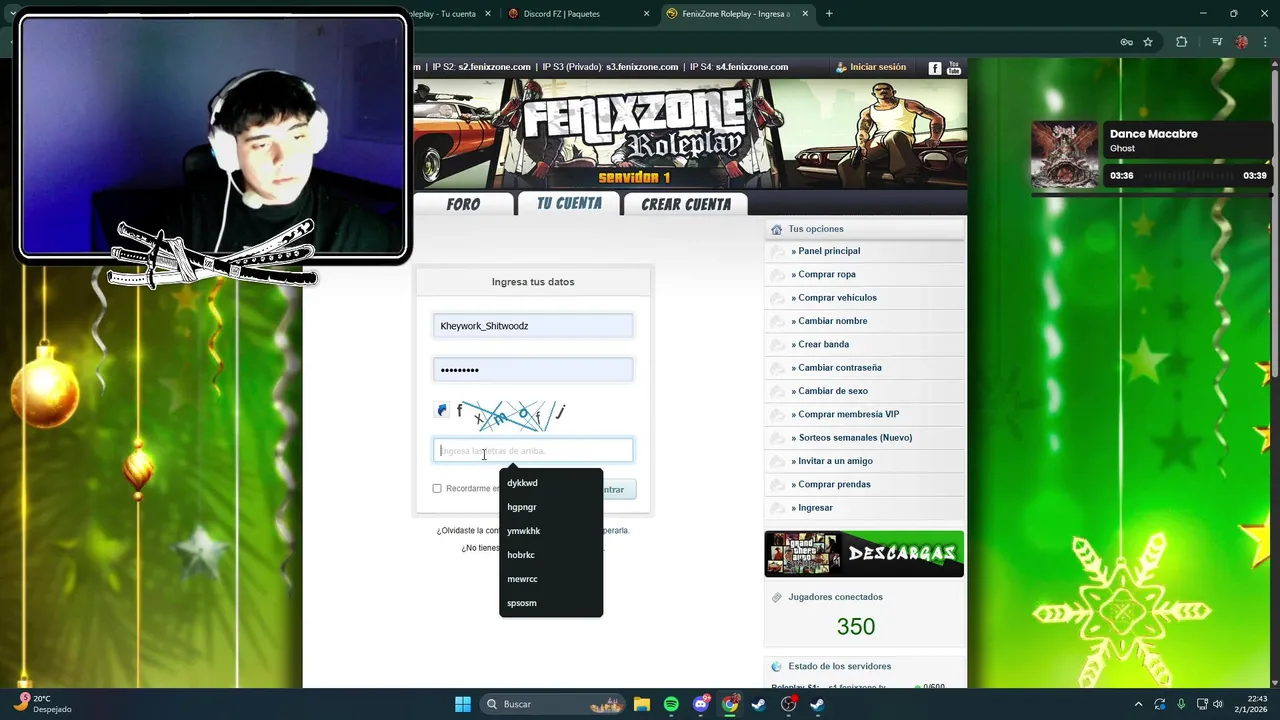Screen dimensions: 1280x720
Task: Select autofill suggestion spsosm
Action: [x=551, y=603]
